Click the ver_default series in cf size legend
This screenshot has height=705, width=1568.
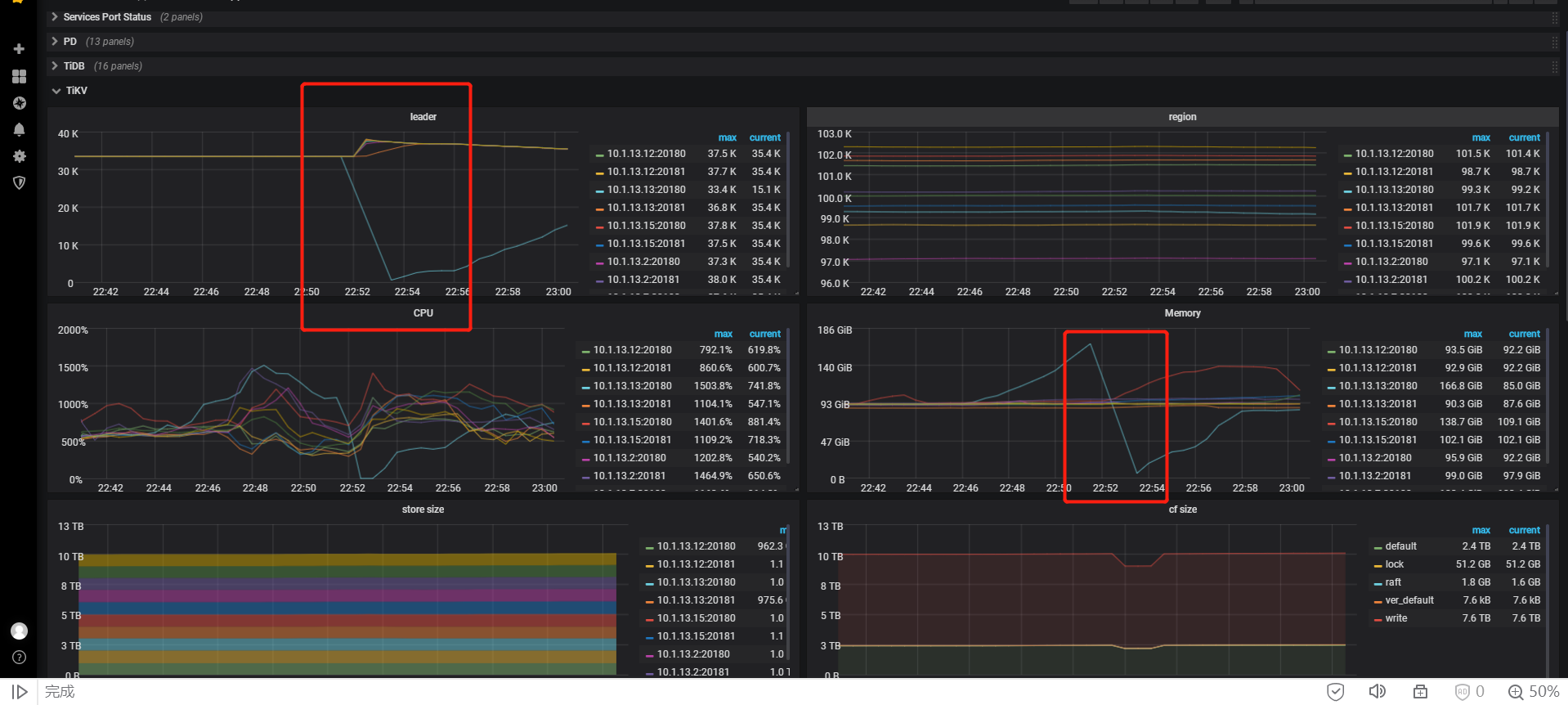[1409, 600]
